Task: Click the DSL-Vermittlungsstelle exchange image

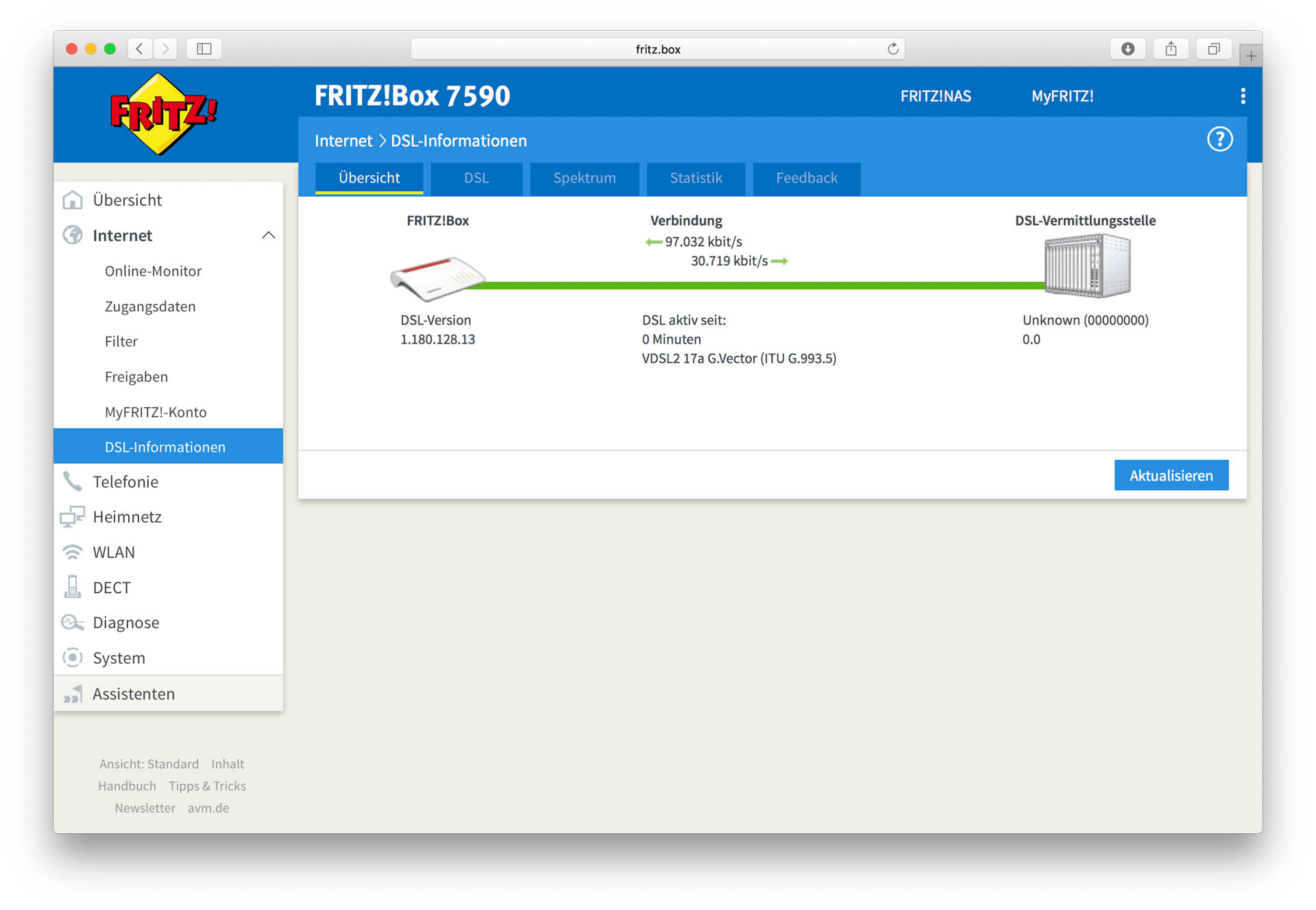Action: point(1088,265)
